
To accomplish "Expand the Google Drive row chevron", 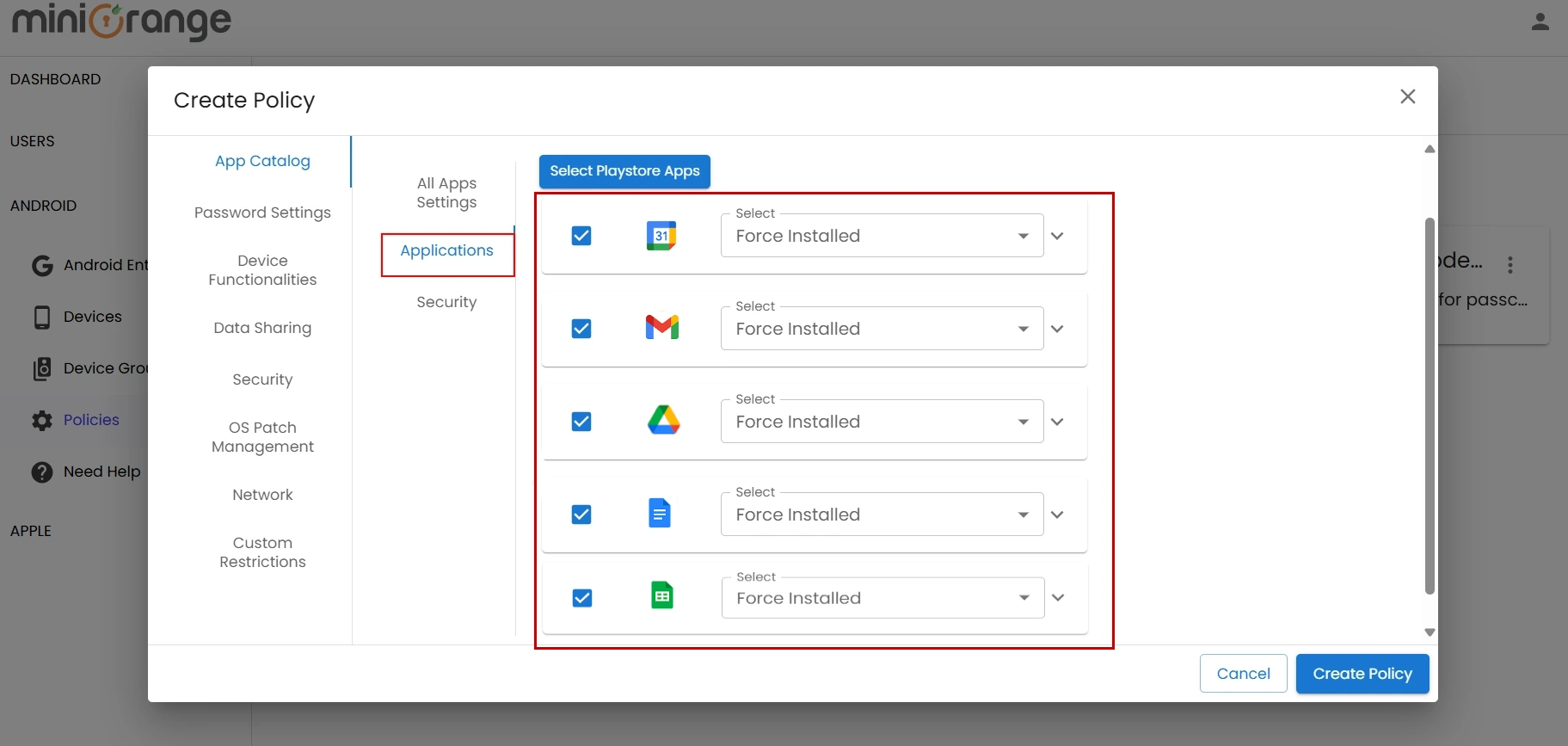I will [1058, 422].
